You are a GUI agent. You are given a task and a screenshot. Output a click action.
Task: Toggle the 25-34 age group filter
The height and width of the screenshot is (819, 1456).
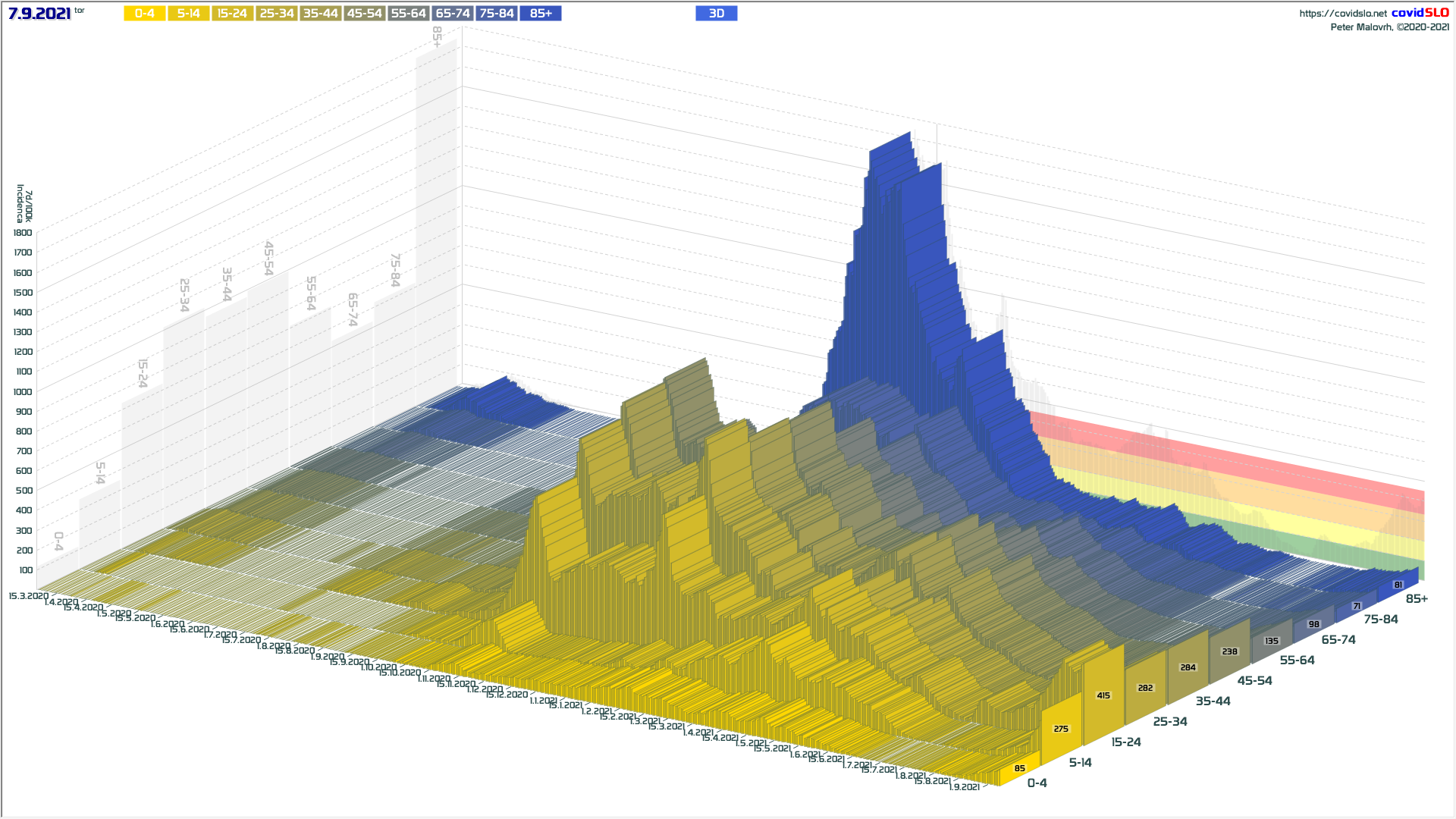click(x=276, y=14)
